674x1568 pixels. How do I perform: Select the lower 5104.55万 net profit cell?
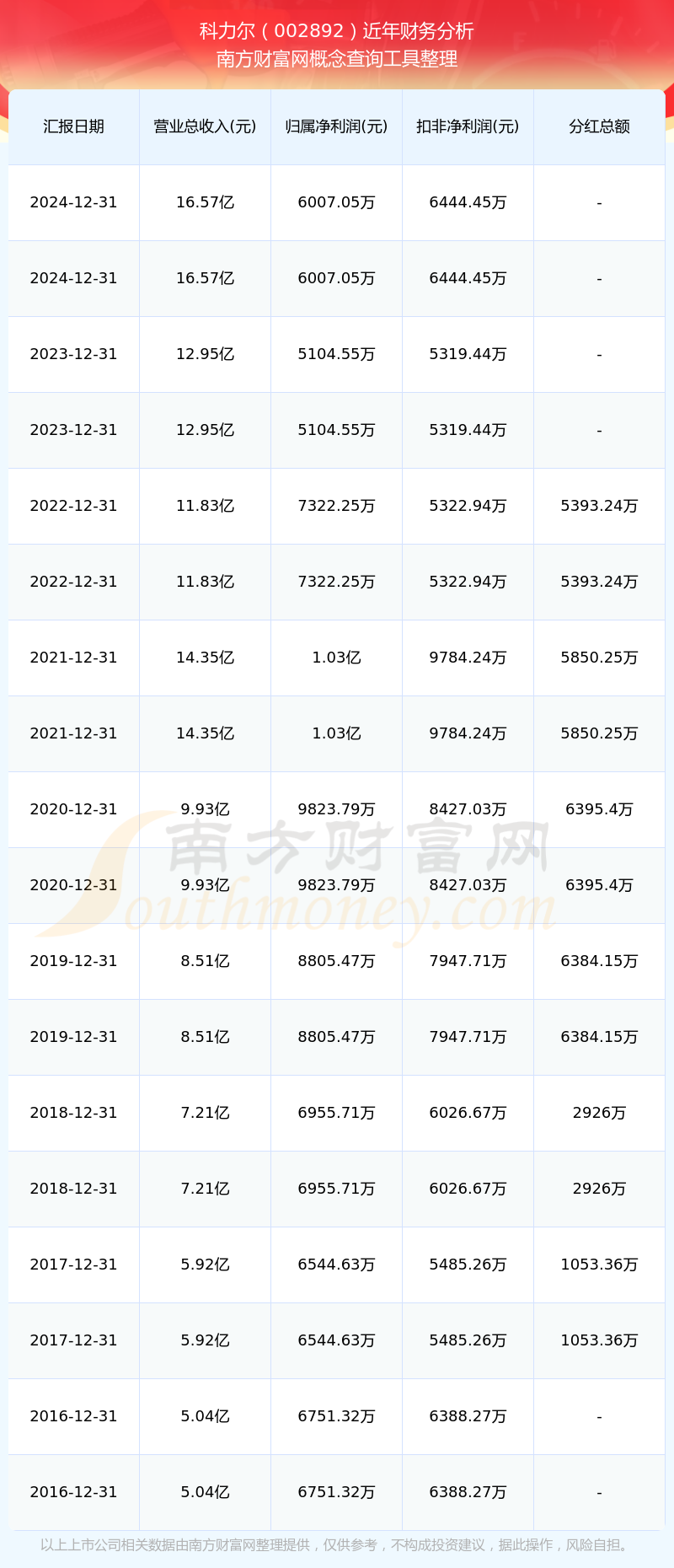click(x=336, y=430)
